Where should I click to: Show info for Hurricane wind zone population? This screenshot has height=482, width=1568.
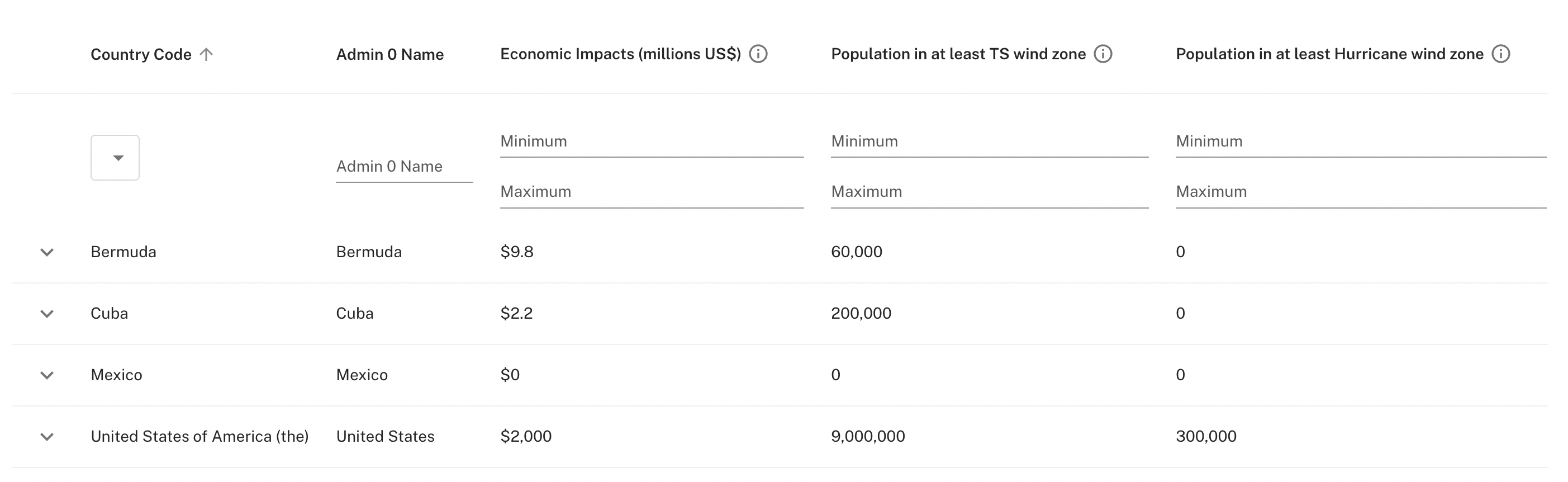[x=1500, y=54]
